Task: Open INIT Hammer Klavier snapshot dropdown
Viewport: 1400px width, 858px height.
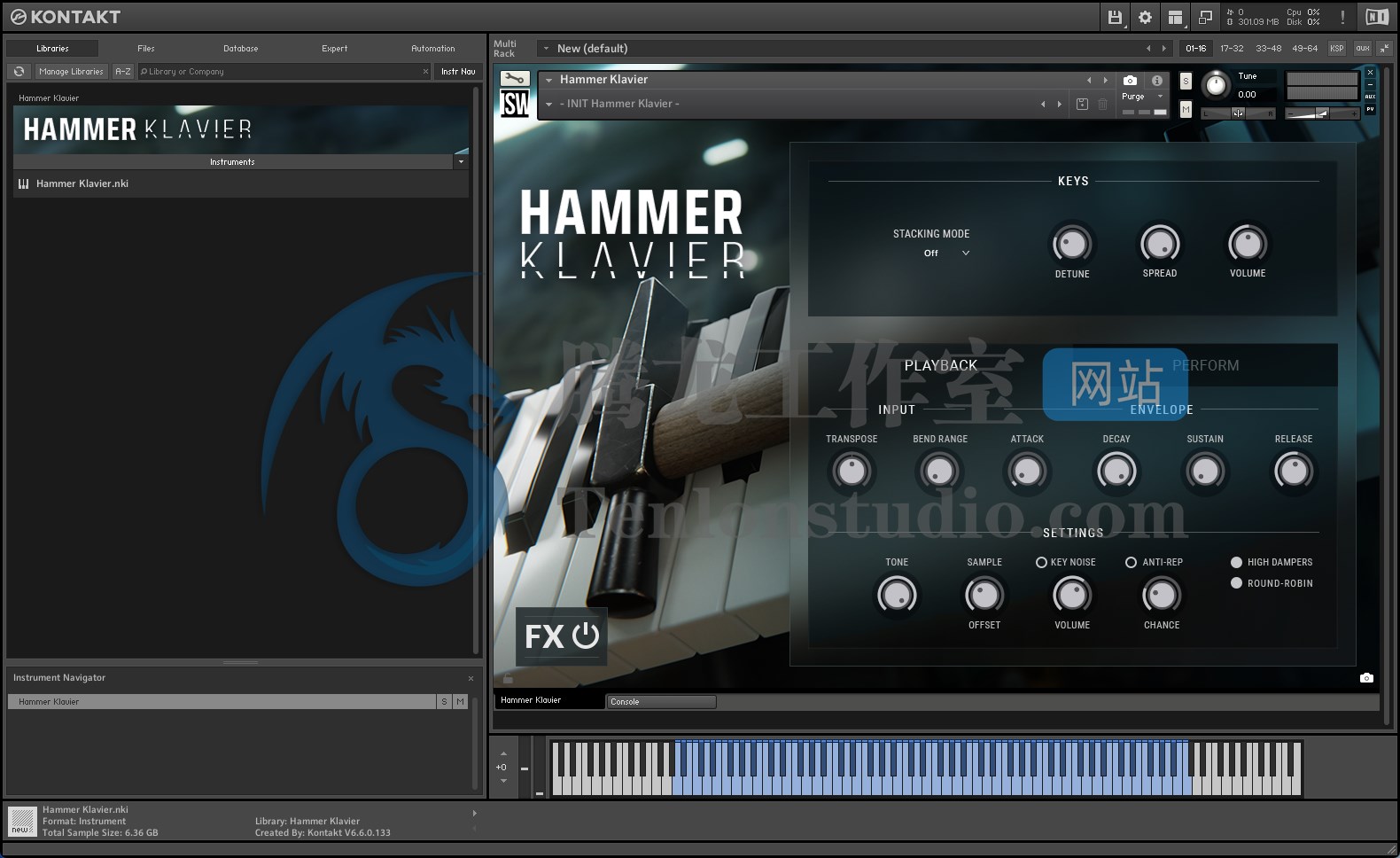Action: click(x=548, y=104)
